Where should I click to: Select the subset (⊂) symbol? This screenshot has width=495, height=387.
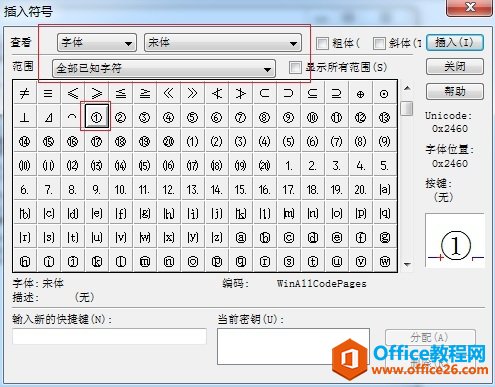(x=264, y=93)
